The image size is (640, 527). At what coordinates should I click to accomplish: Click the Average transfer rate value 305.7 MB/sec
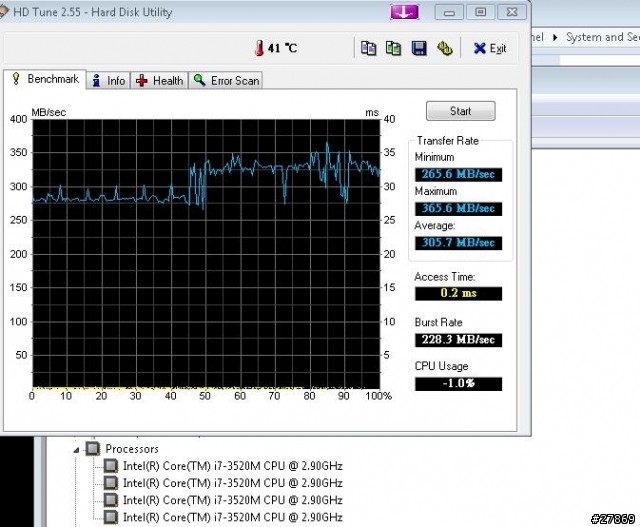pyautogui.click(x=458, y=243)
